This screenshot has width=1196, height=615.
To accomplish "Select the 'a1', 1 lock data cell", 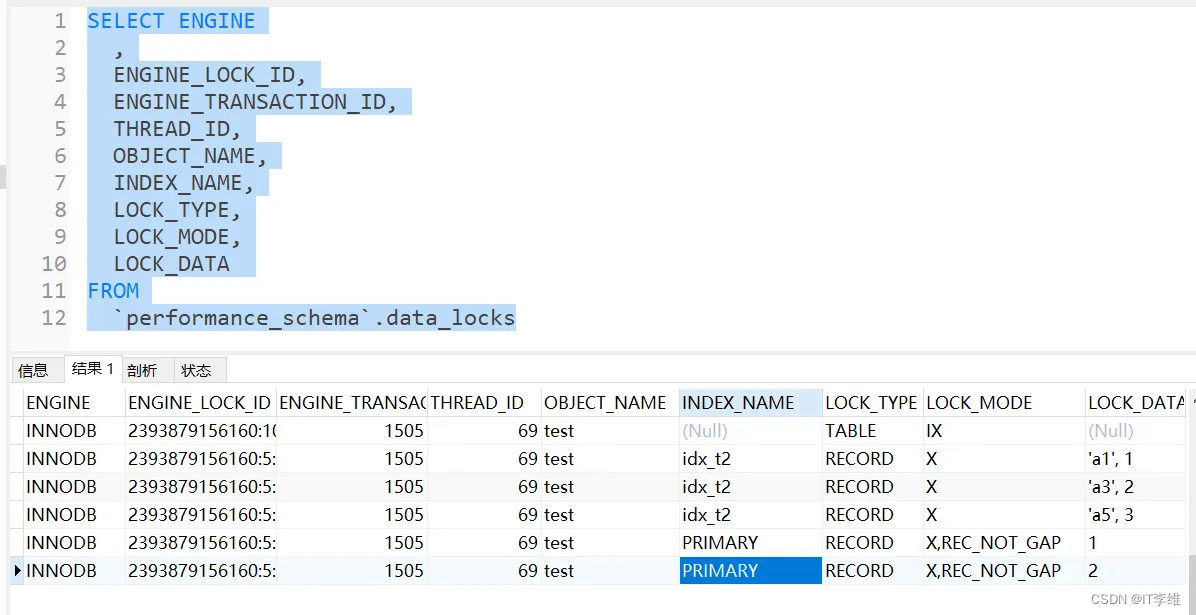I will click(x=1136, y=459).
